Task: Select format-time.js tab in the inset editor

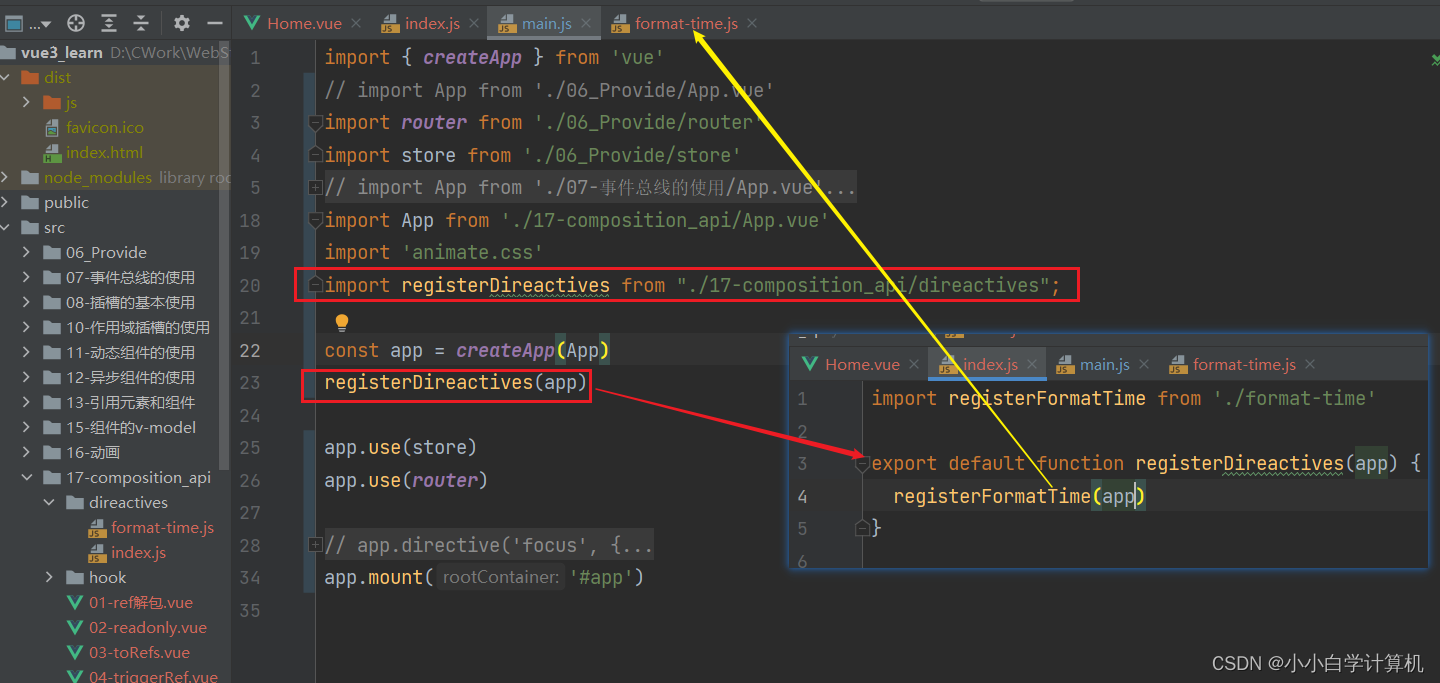Action: [1243, 365]
